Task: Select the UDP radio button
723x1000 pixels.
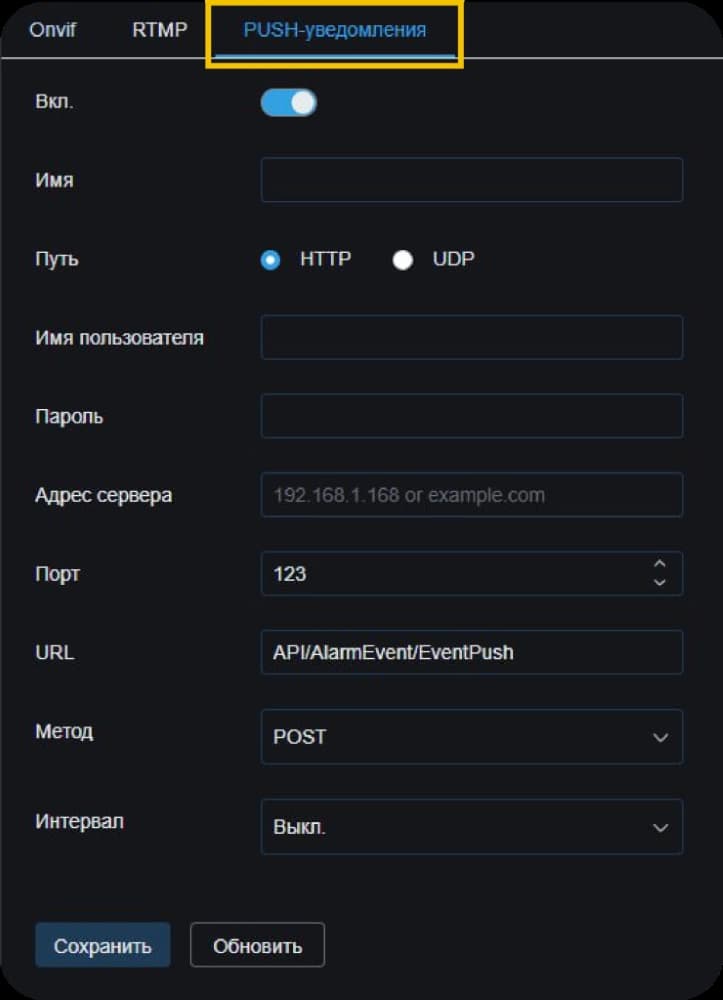Action: coord(402,260)
